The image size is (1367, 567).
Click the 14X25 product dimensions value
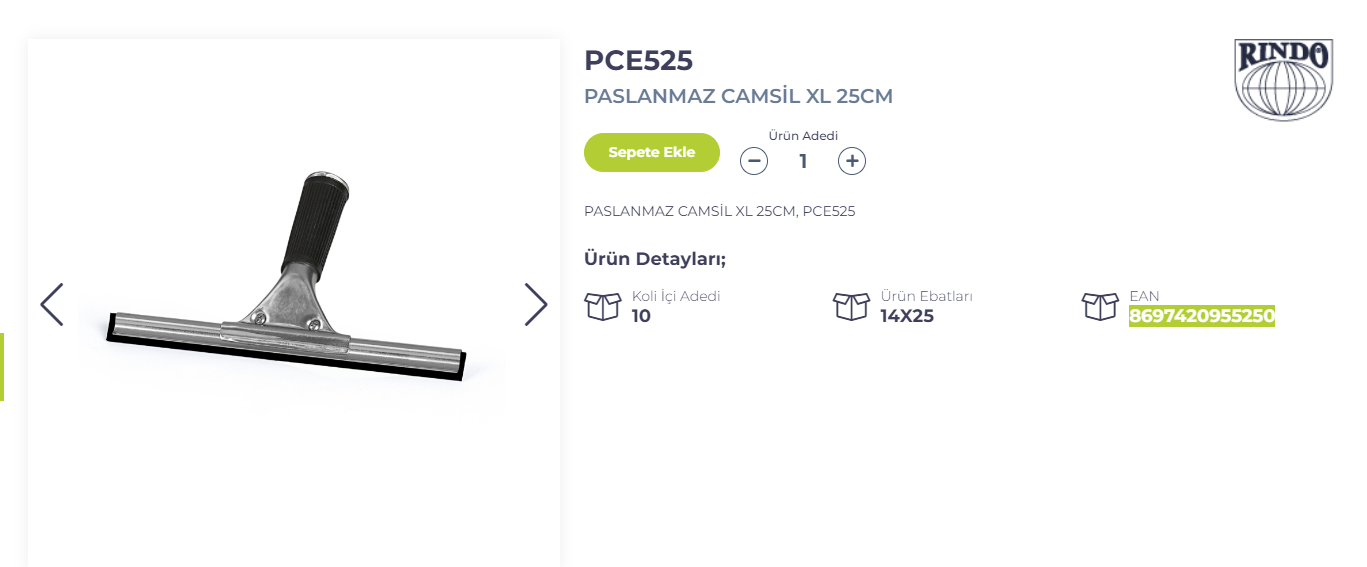point(906,317)
